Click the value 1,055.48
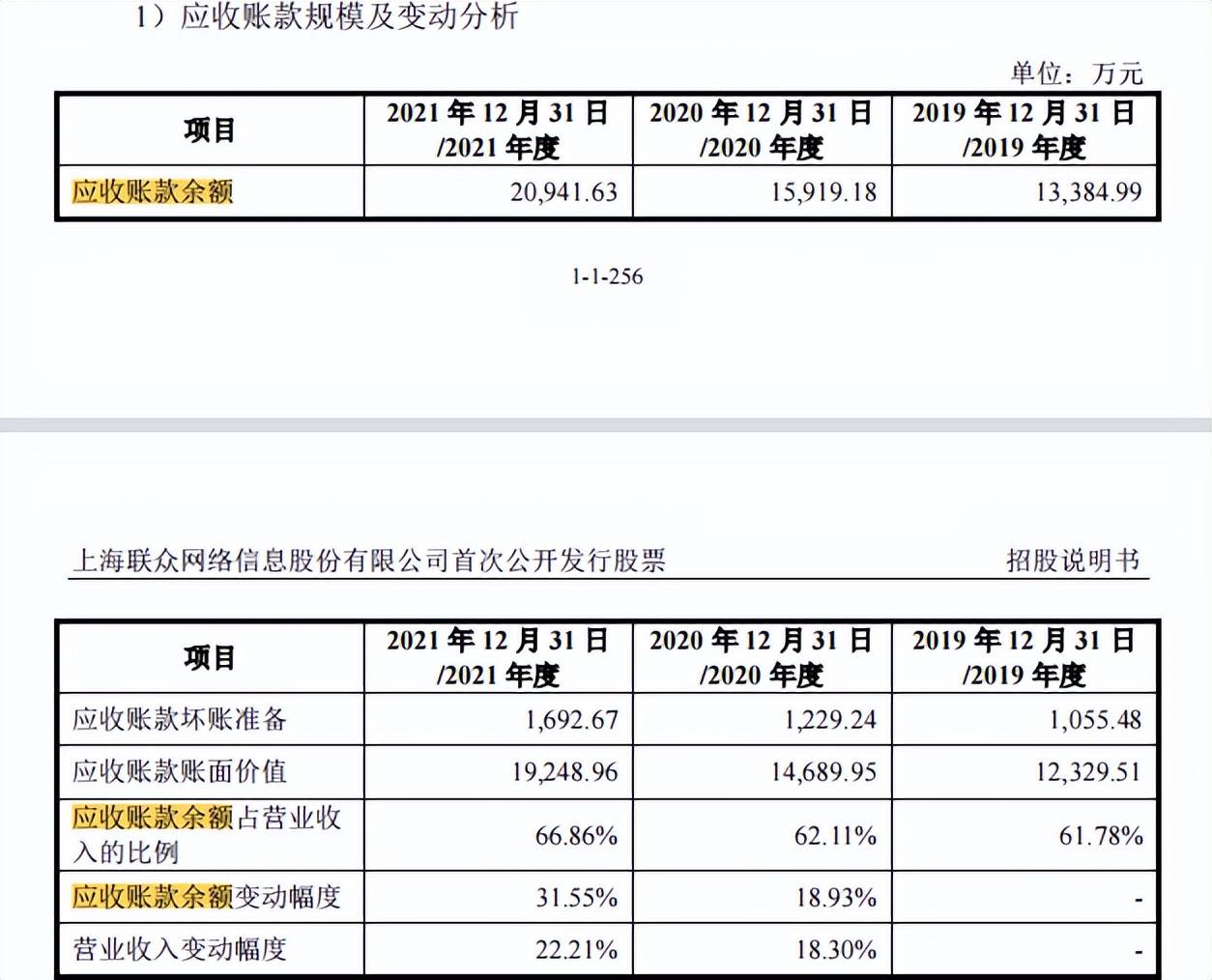 (x=1095, y=720)
